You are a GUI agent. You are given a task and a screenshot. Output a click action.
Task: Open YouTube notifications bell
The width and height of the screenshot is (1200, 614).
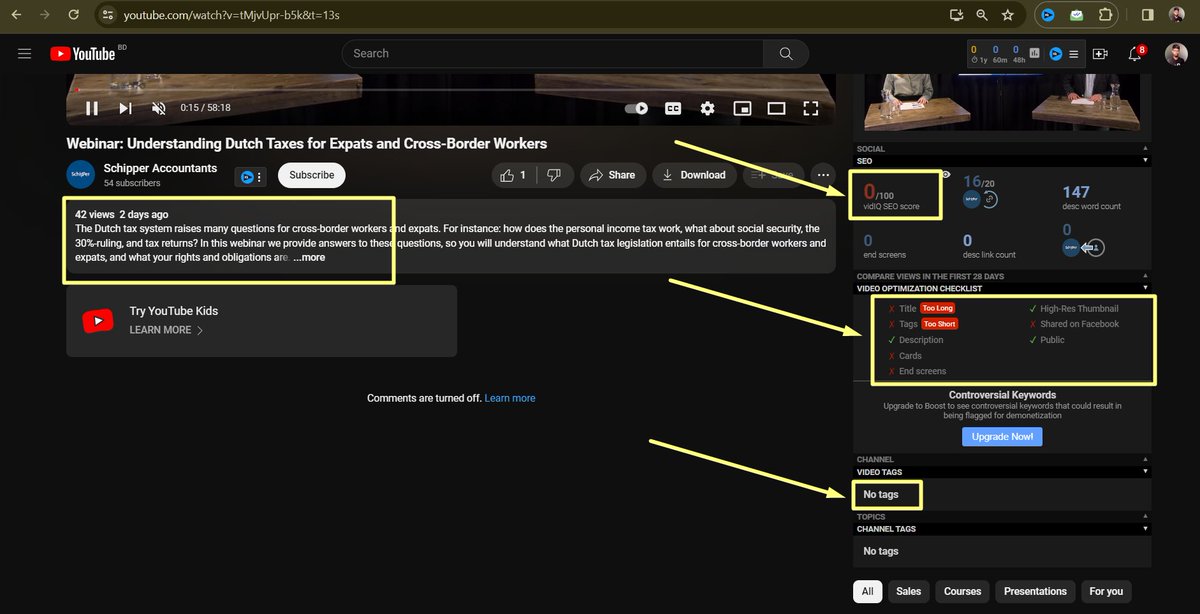(x=1133, y=53)
